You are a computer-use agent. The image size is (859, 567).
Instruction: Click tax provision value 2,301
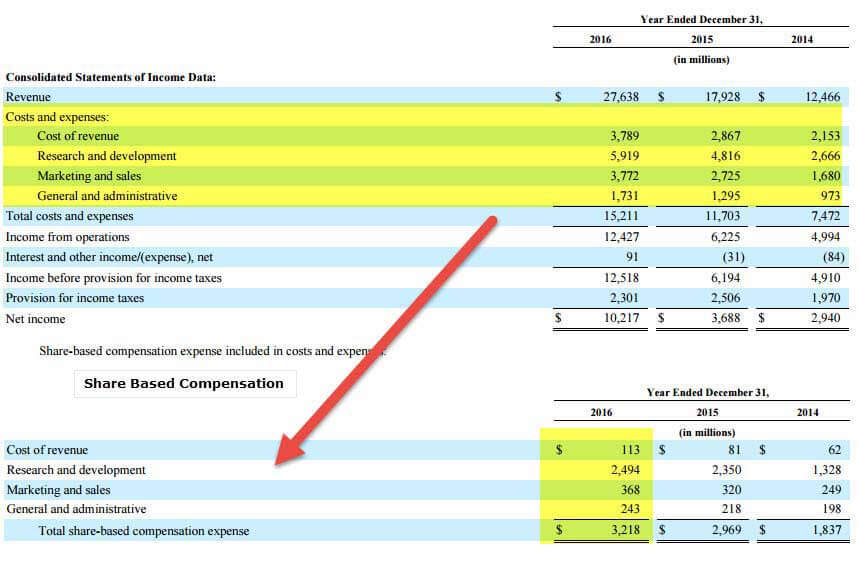(625, 298)
